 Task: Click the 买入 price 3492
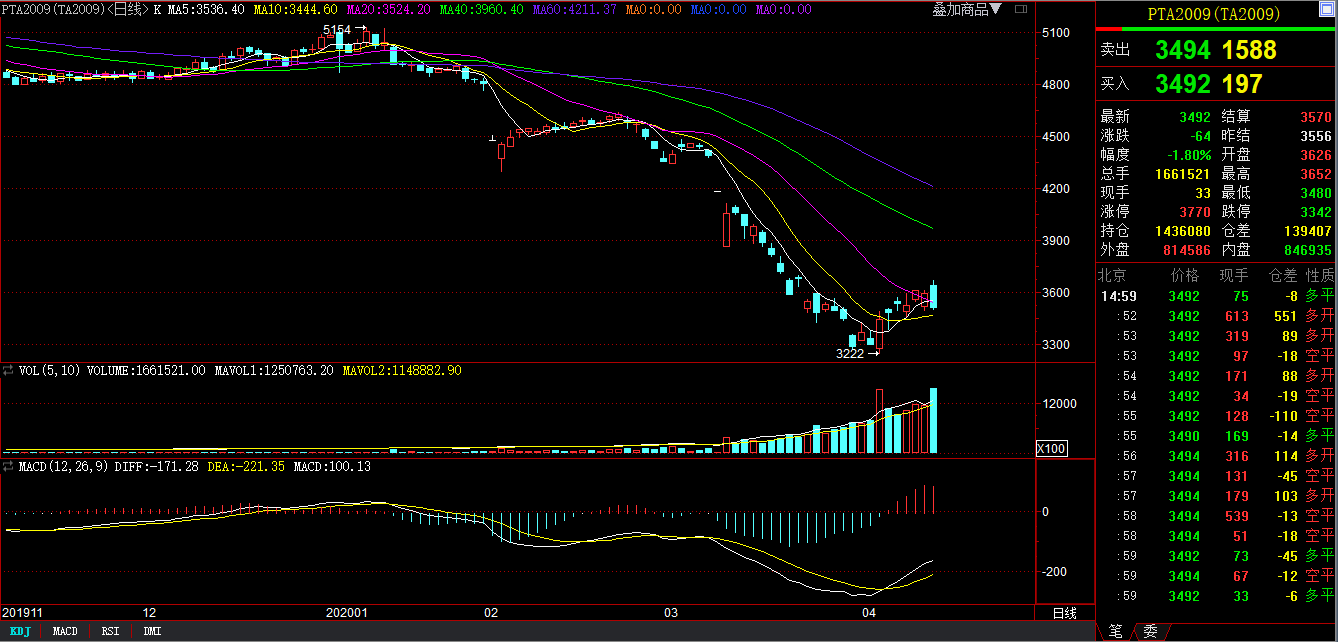(1182, 85)
